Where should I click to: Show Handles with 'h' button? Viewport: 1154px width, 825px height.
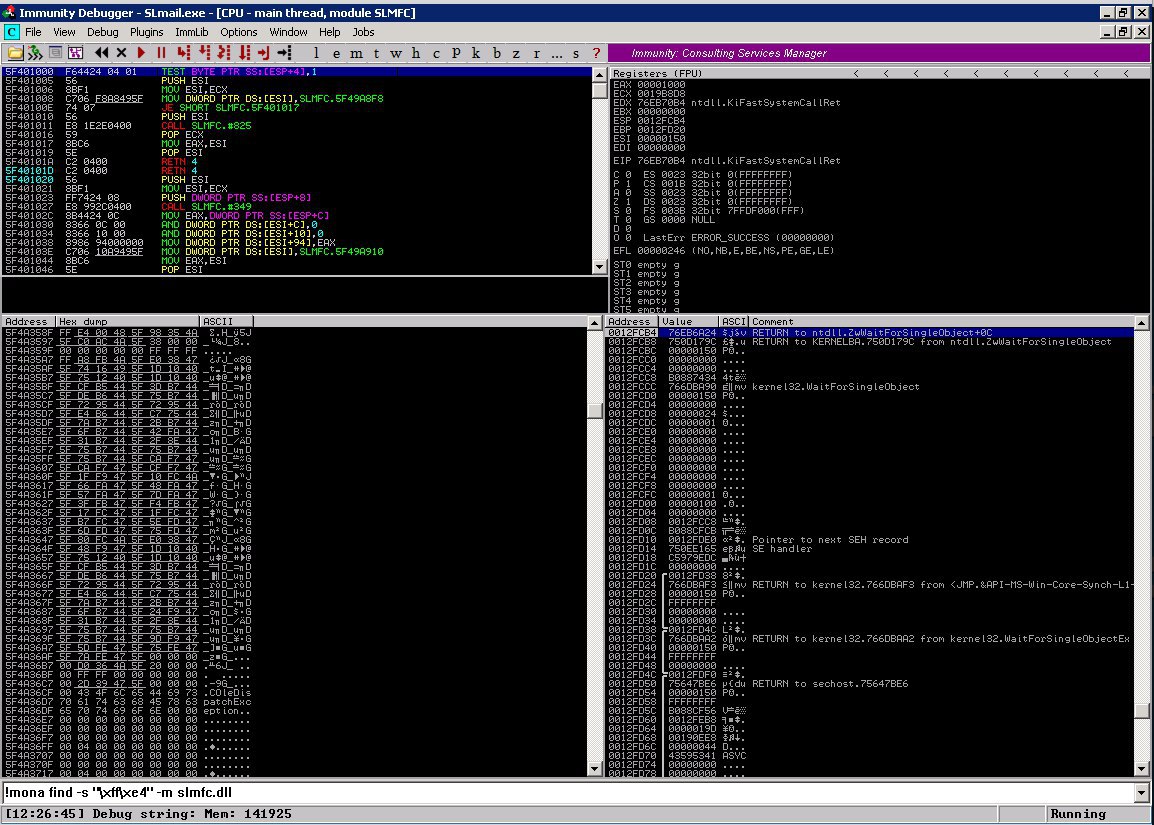point(416,53)
